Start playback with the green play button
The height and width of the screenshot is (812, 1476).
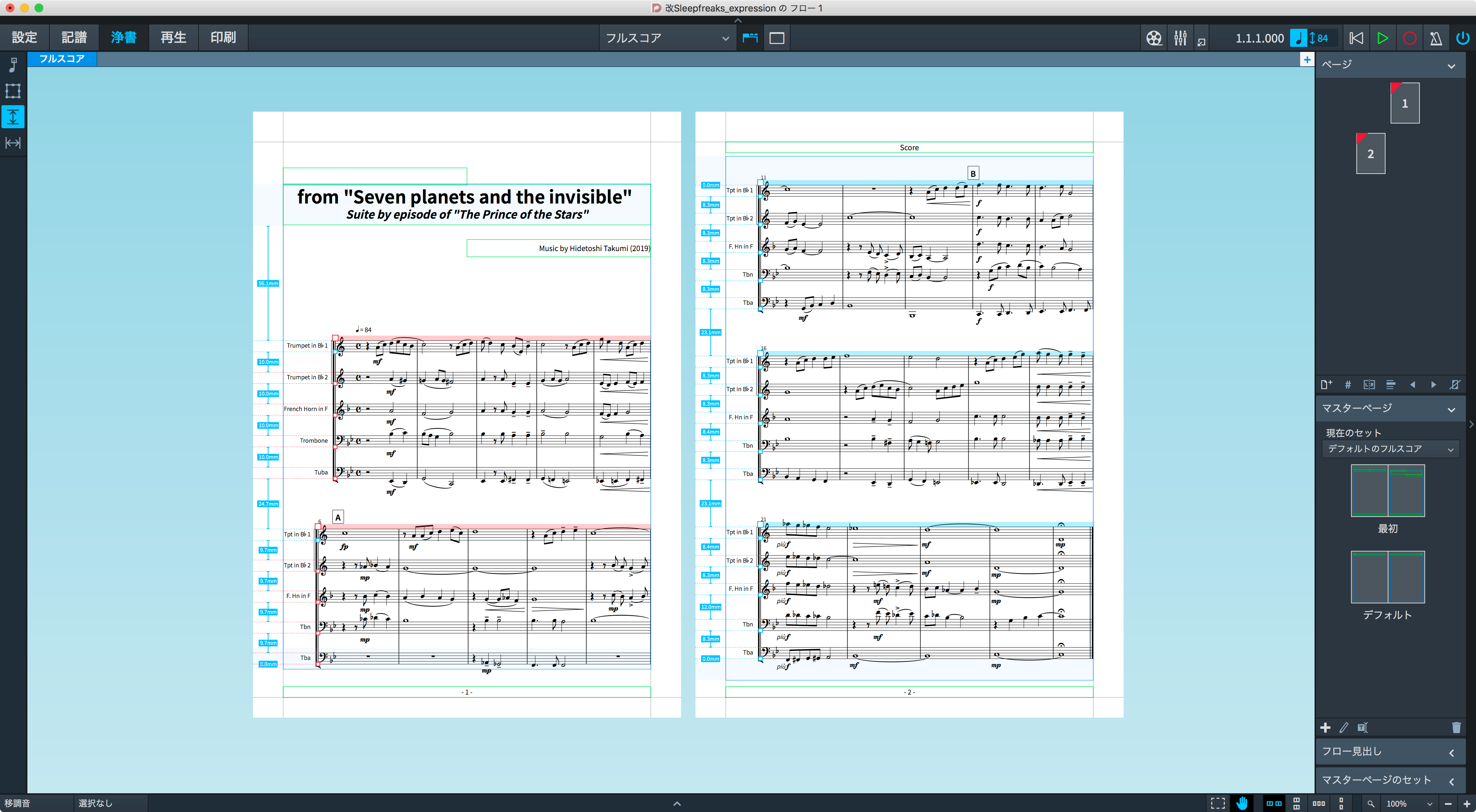click(x=1383, y=38)
